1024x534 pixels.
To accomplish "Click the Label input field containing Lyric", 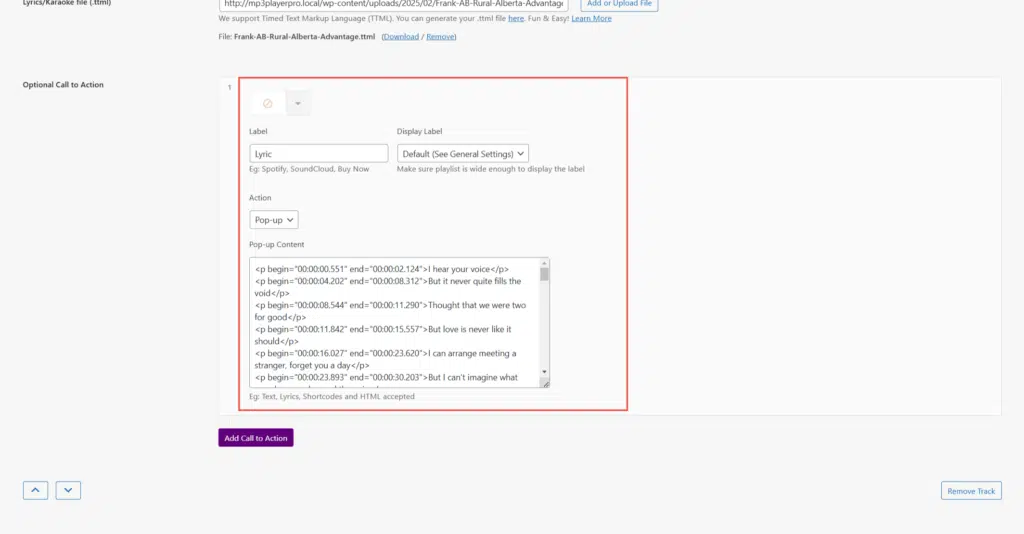I will click(x=319, y=153).
